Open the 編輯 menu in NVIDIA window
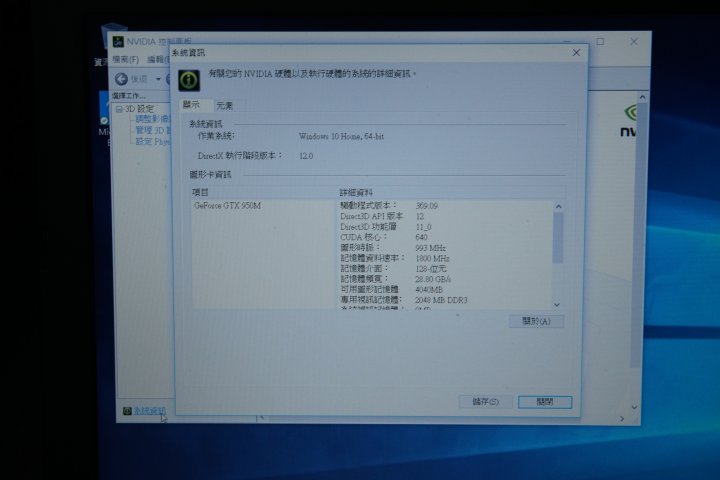 pyautogui.click(x=158, y=60)
